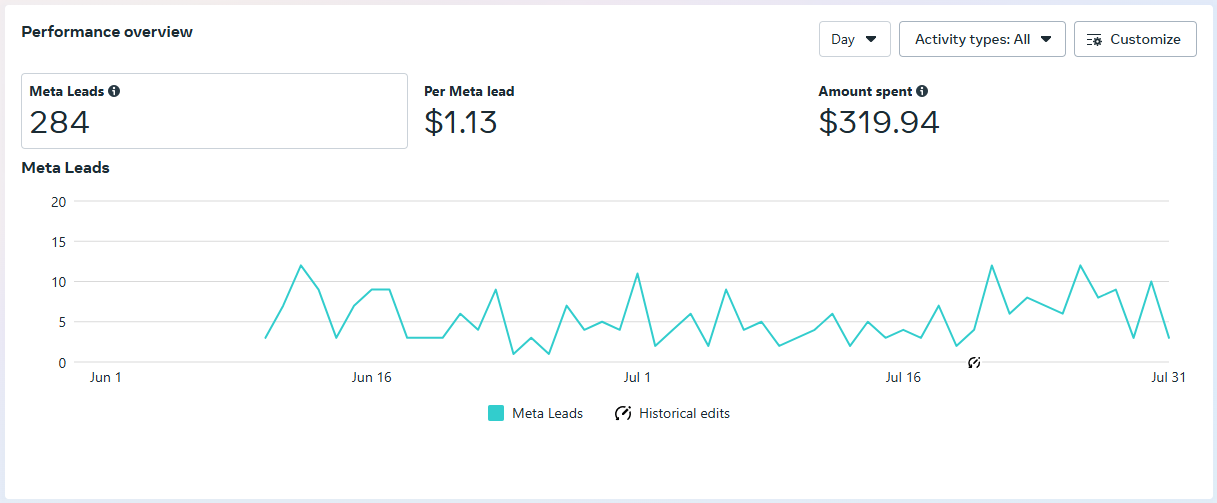
Task: Select the Meta Leads metric card
Action: [214, 111]
